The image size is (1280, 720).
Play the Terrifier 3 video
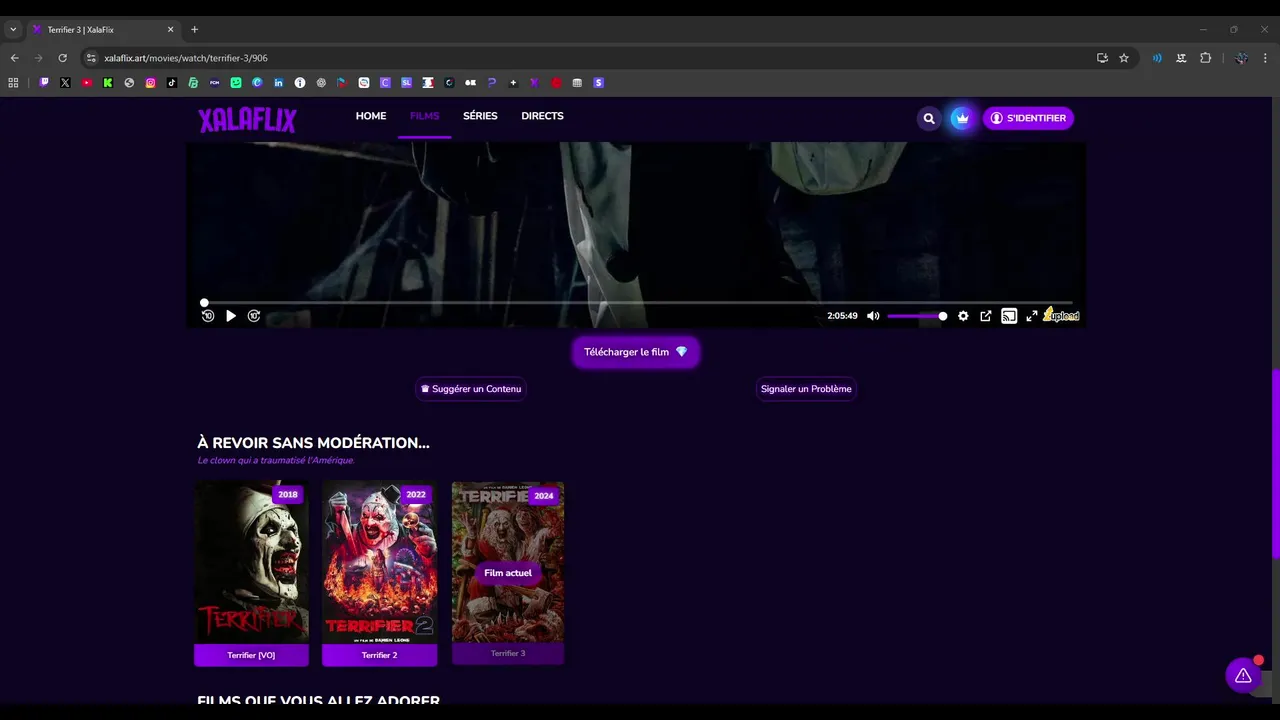[231, 316]
